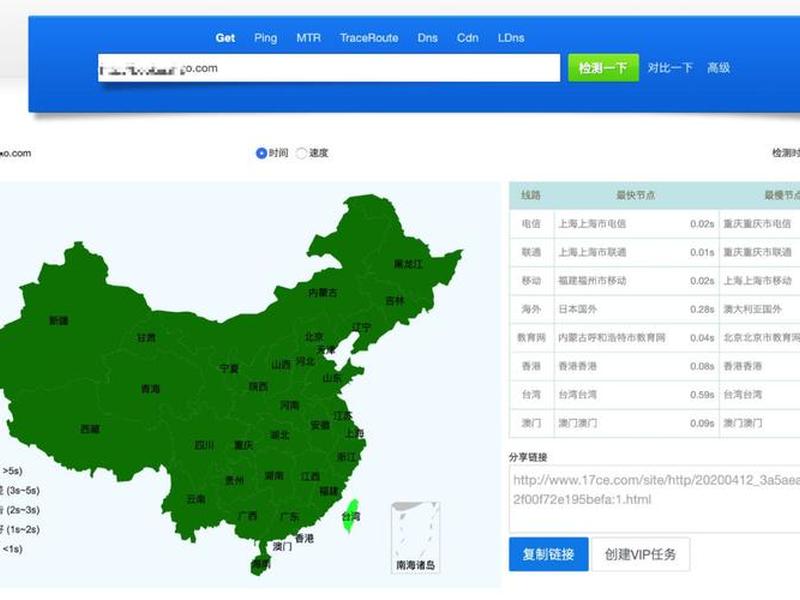800x600 pixels.
Task: Open the Cdn tab
Action: tap(467, 38)
